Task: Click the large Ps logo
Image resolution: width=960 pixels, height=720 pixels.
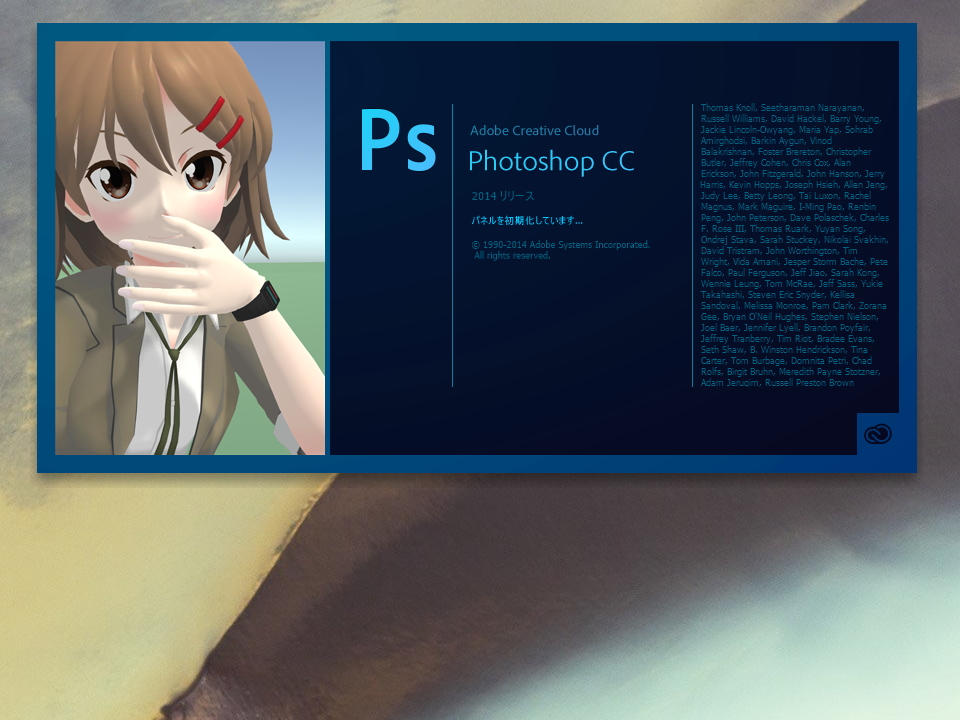Action: click(398, 140)
